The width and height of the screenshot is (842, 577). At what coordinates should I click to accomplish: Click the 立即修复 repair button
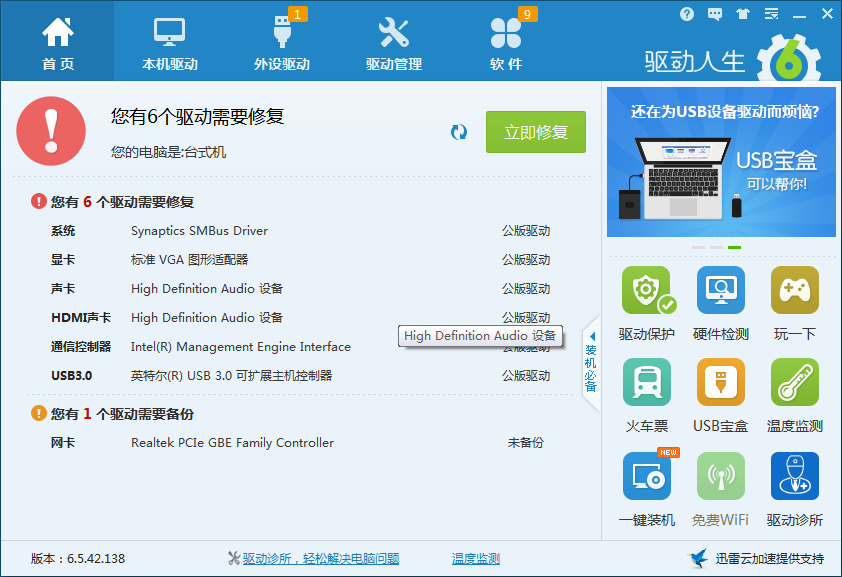click(536, 132)
